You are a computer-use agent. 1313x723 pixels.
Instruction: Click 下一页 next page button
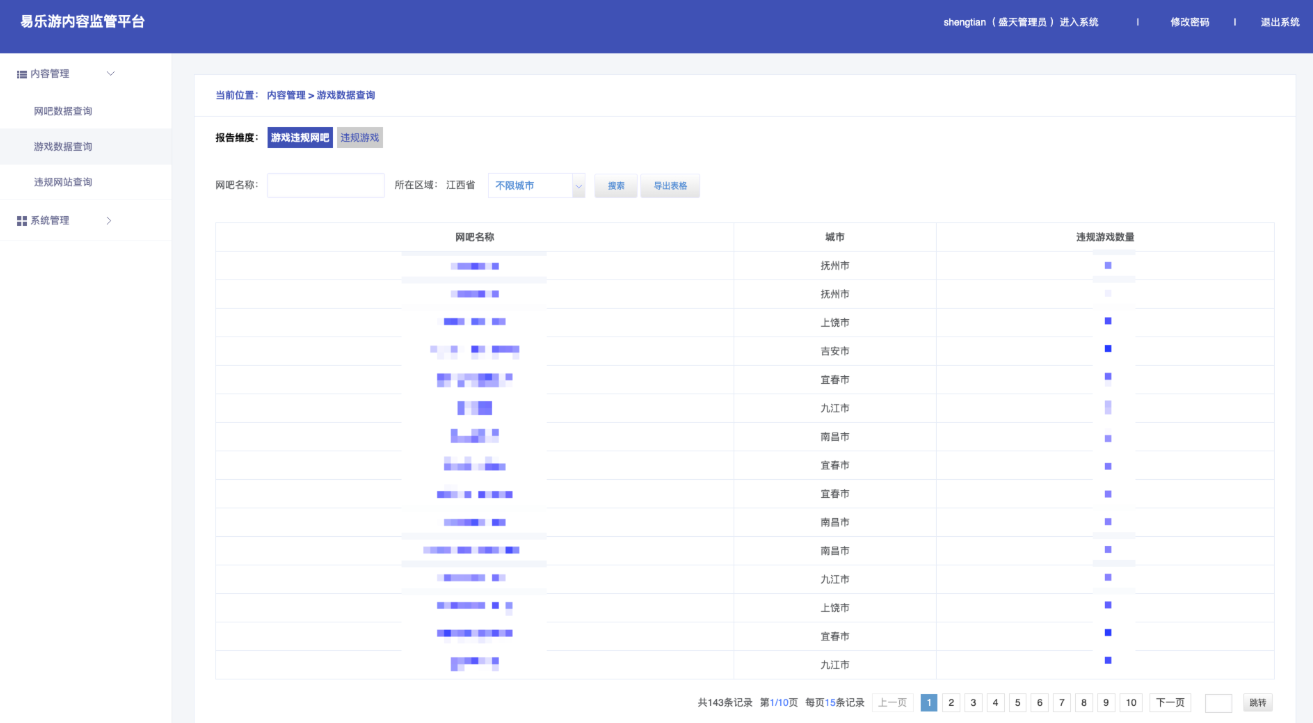[x=1170, y=703]
